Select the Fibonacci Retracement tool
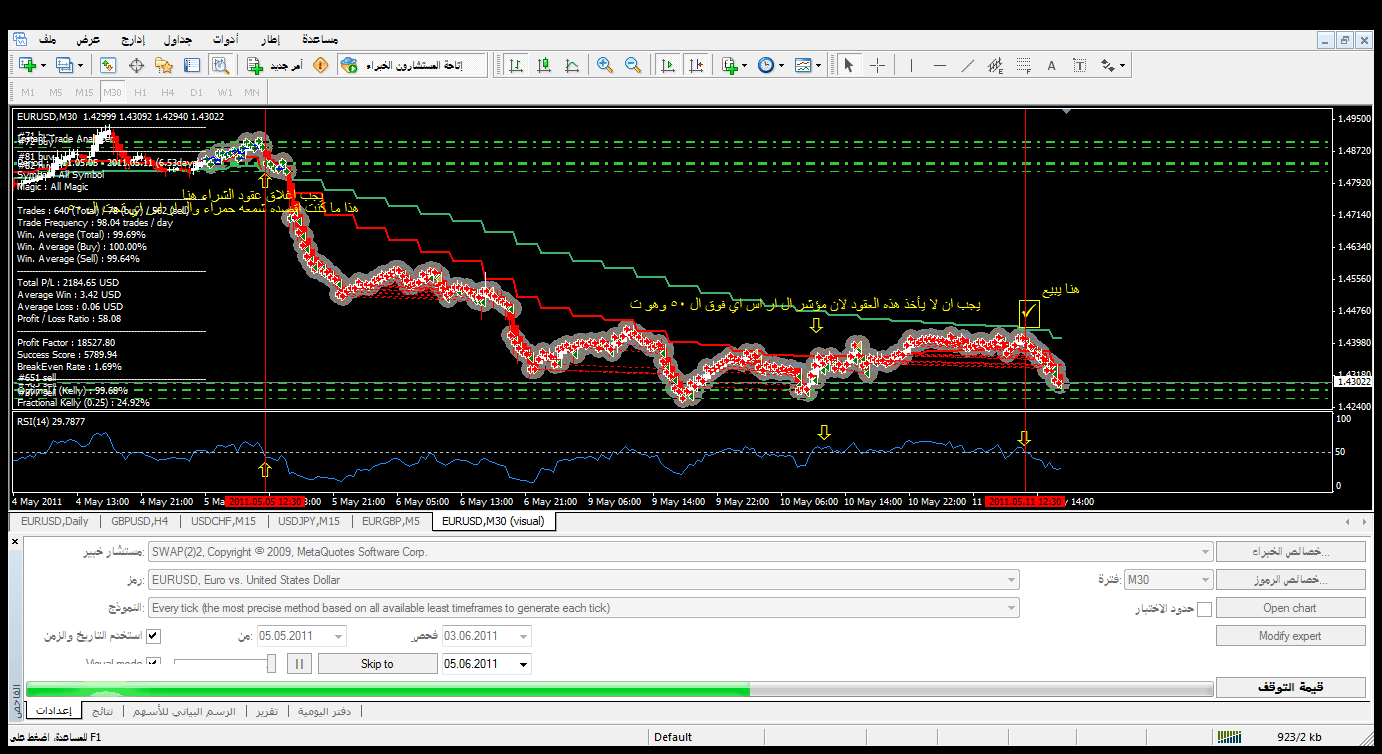Screen dimensions: 1382x754 point(1023,65)
